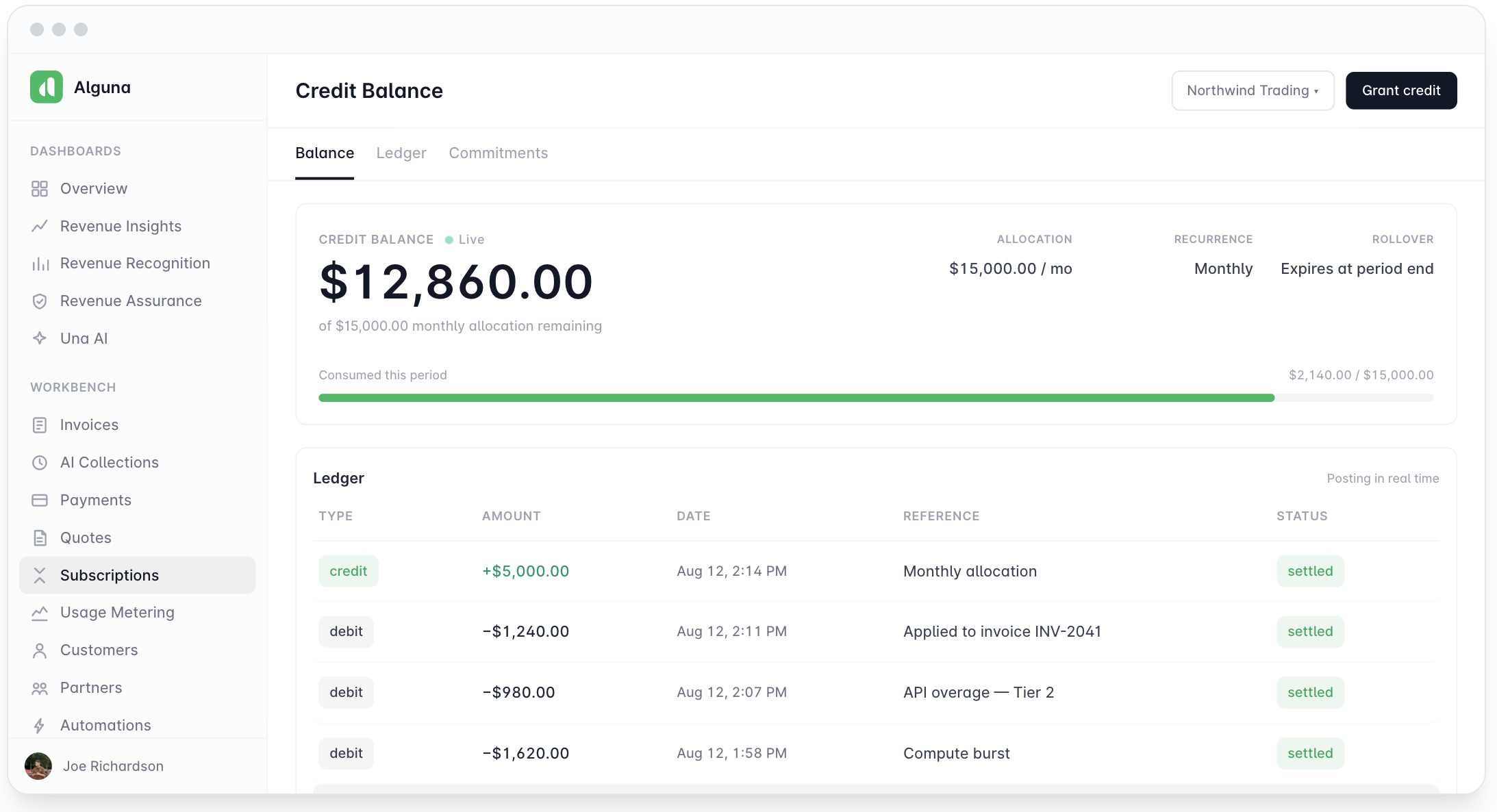Click Joe Richardson's name in sidebar footer

pos(113,766)
